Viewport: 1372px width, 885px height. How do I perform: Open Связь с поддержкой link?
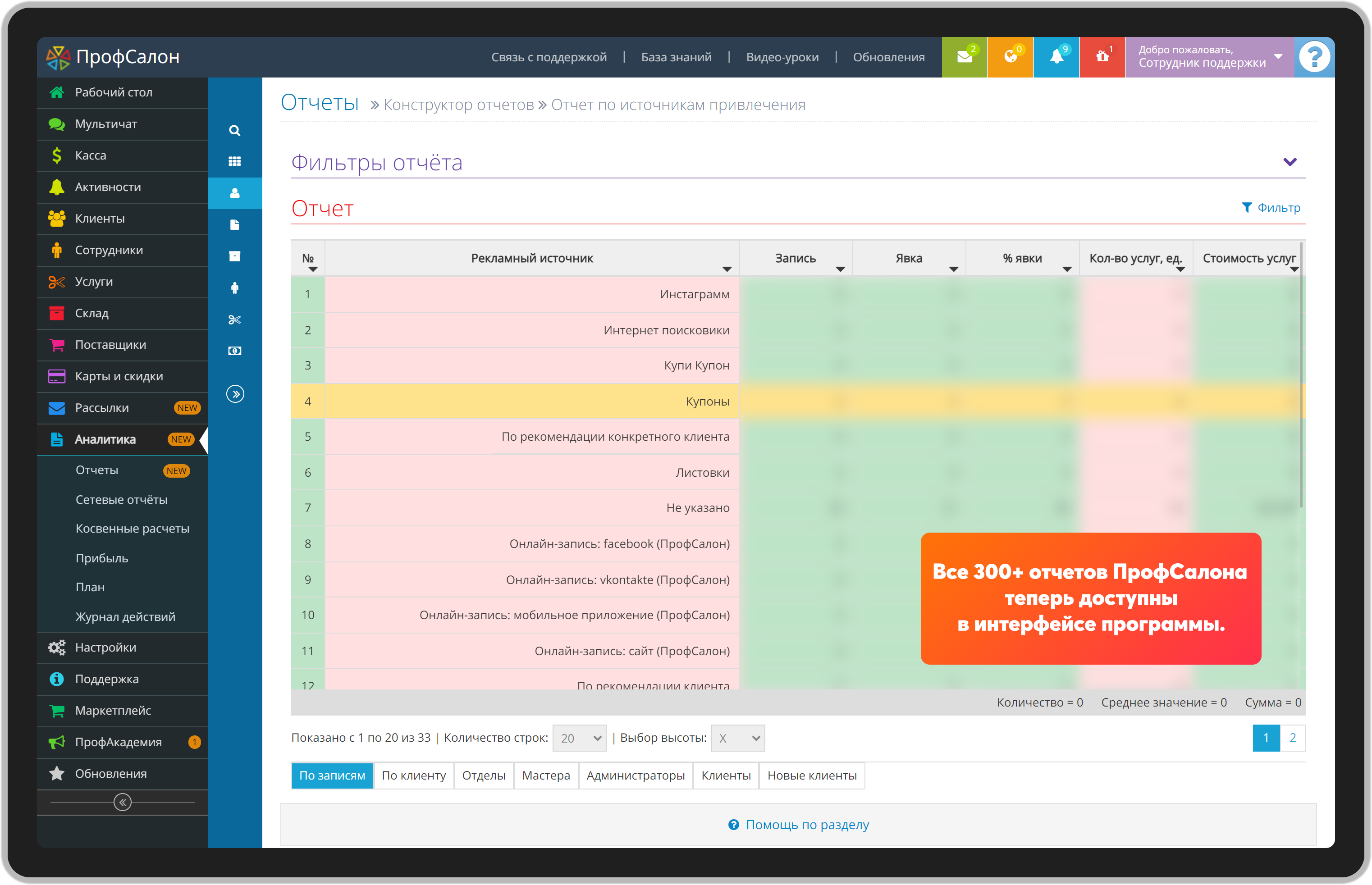point(549,58)
